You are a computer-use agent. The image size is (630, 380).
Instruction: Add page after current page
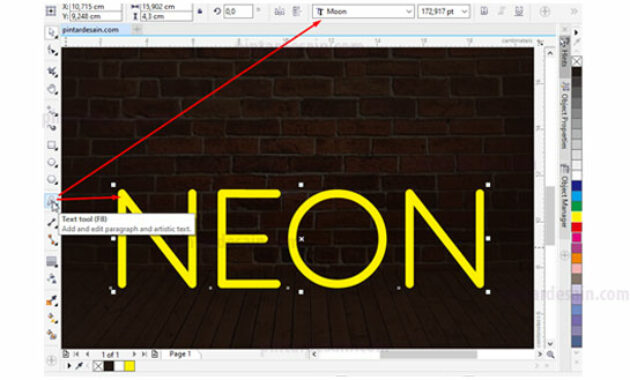155,354
